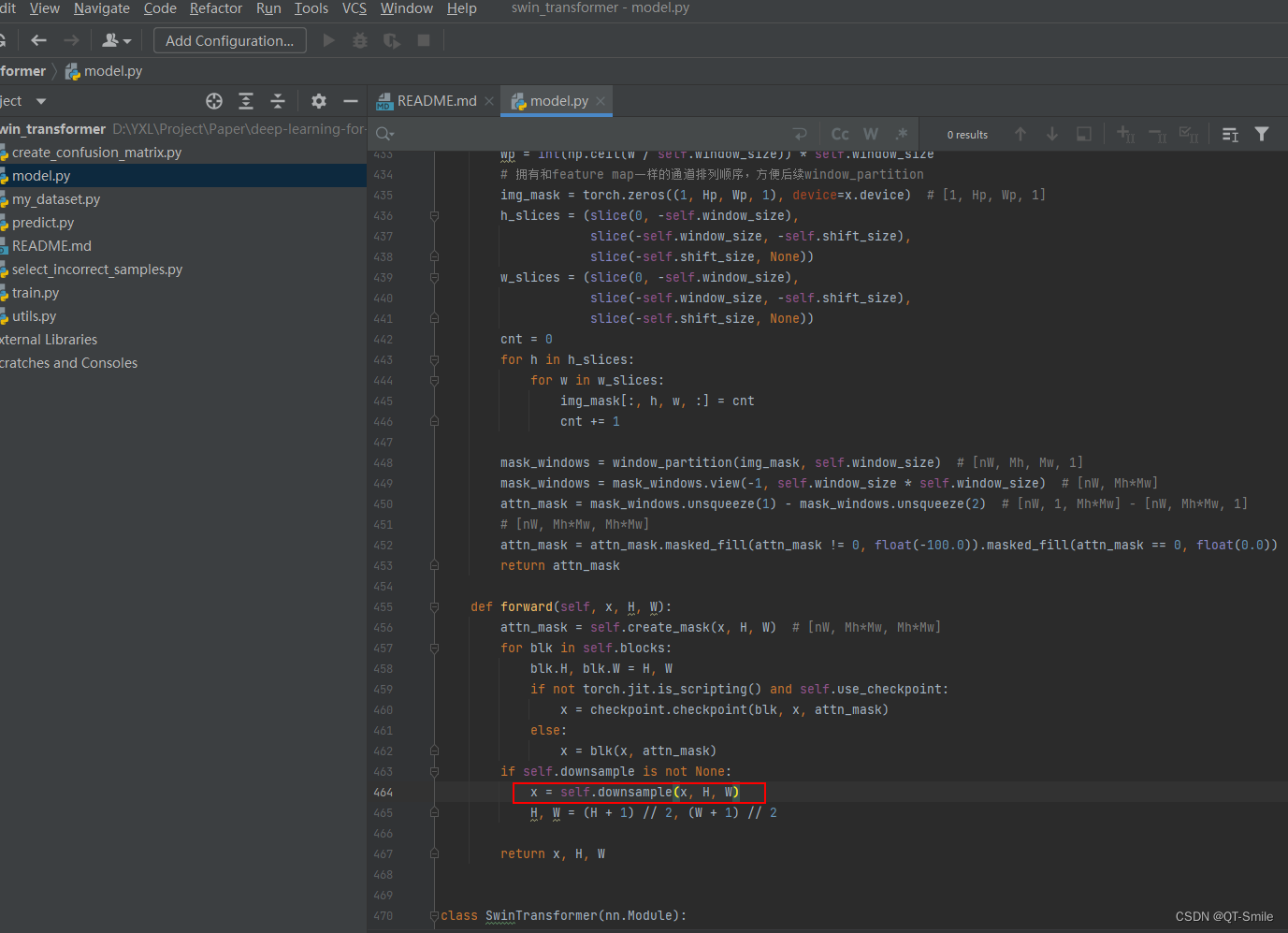Click the search magnifier history icon

point(384,134)
